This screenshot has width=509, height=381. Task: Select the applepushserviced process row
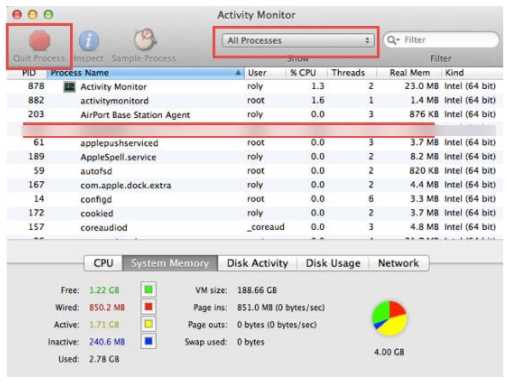point(255,143)
